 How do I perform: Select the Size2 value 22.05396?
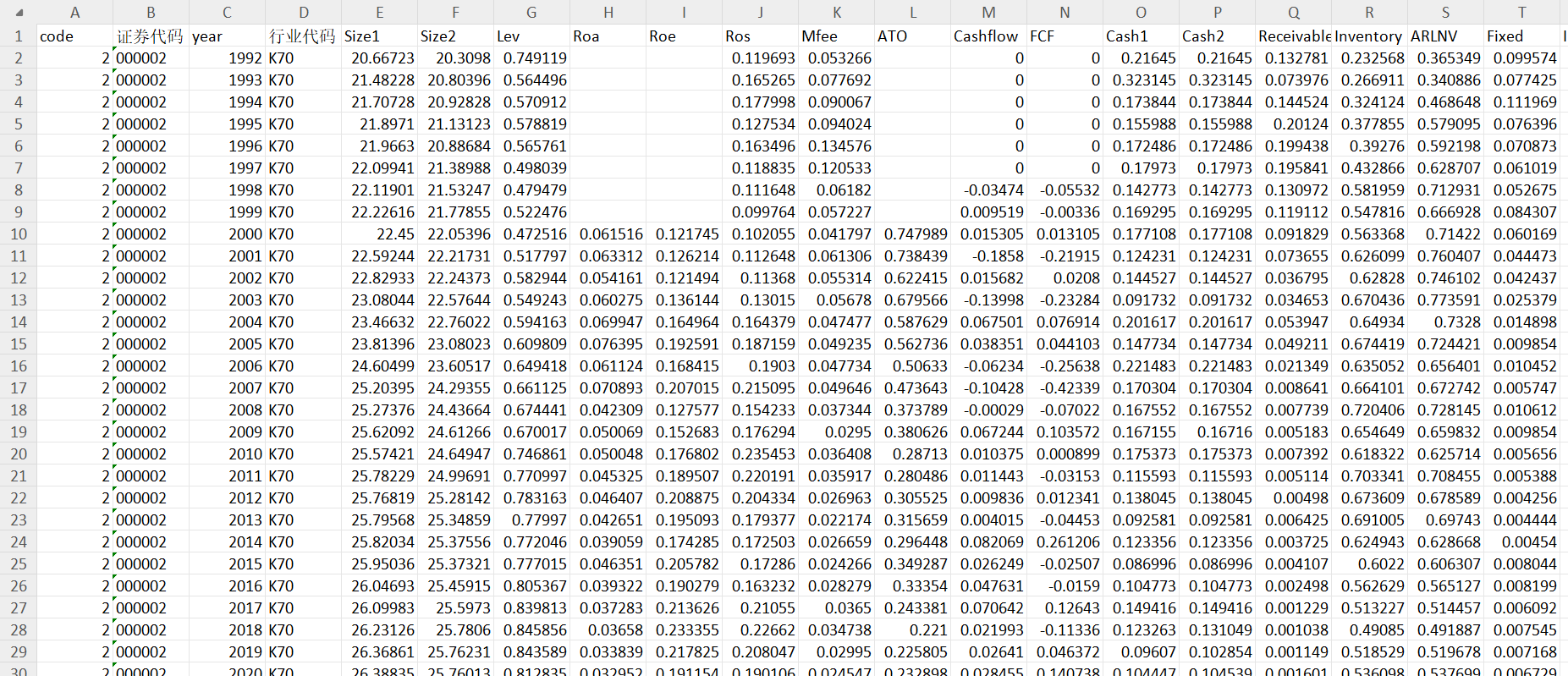click(x=456, y=234)
